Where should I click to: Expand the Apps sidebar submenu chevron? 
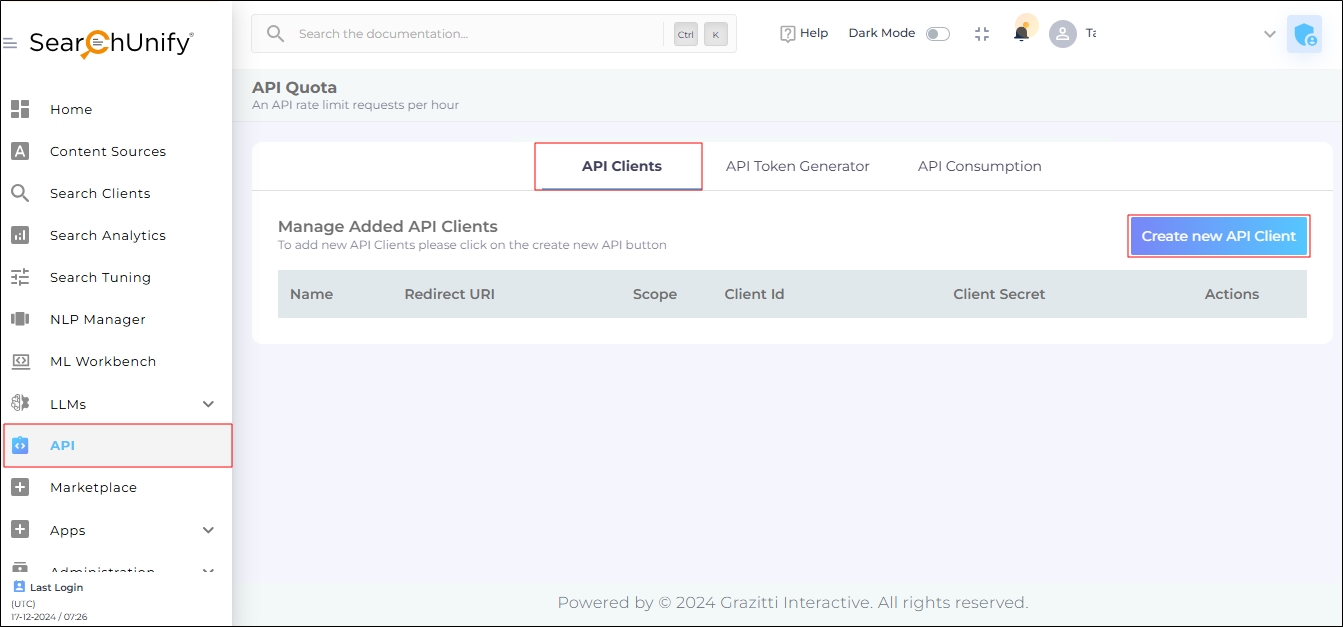click(x=208, y=530)
